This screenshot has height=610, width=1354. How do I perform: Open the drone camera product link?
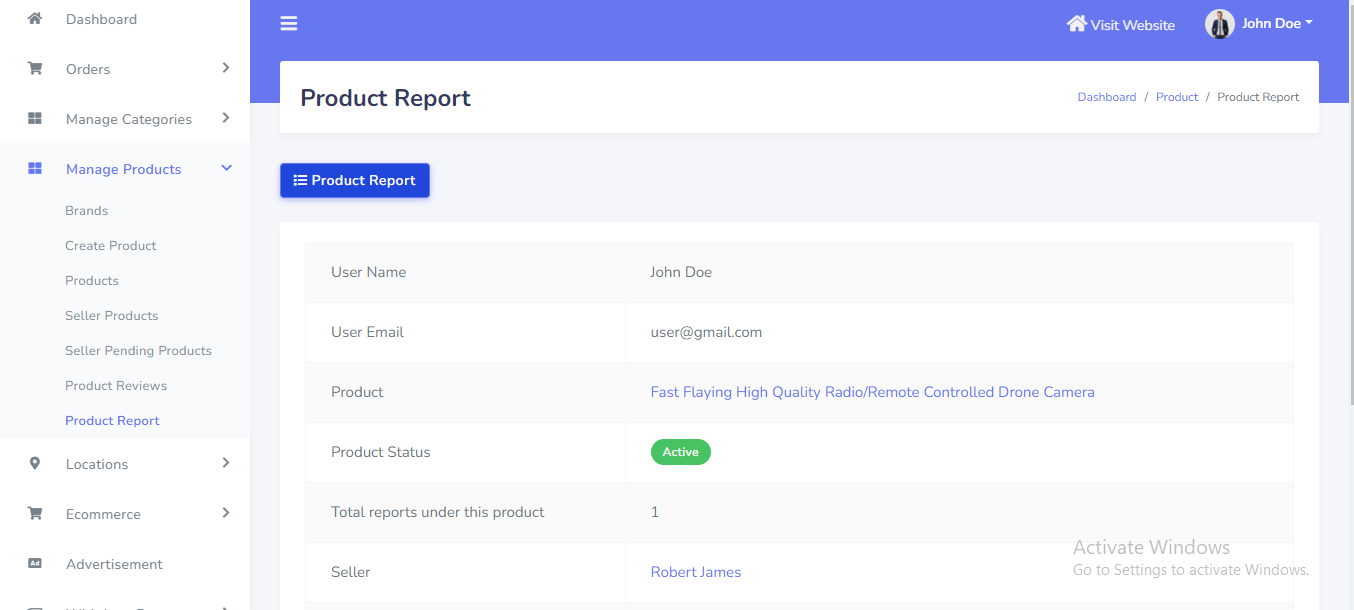872,392
